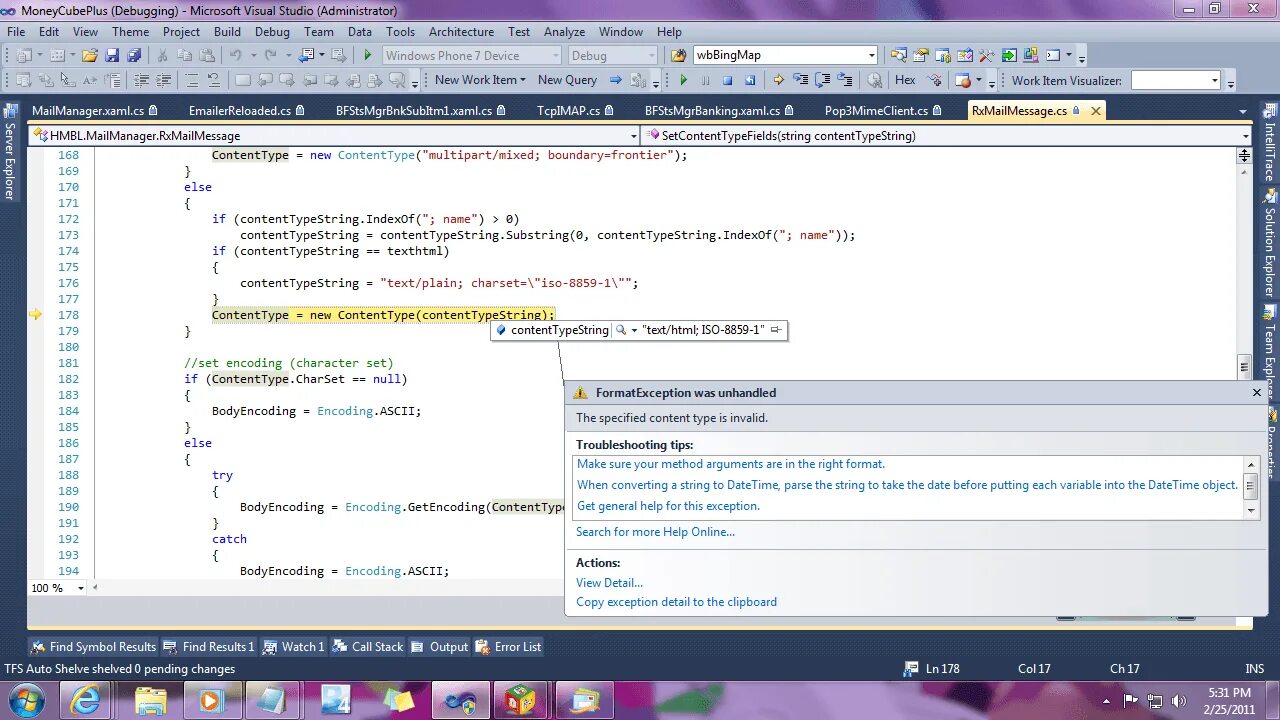Image resolution: width=1280 pixels, height=720 pixels.
Task: Open the target device Windows Phone 7 dropdown
Action: click(472, 55)
